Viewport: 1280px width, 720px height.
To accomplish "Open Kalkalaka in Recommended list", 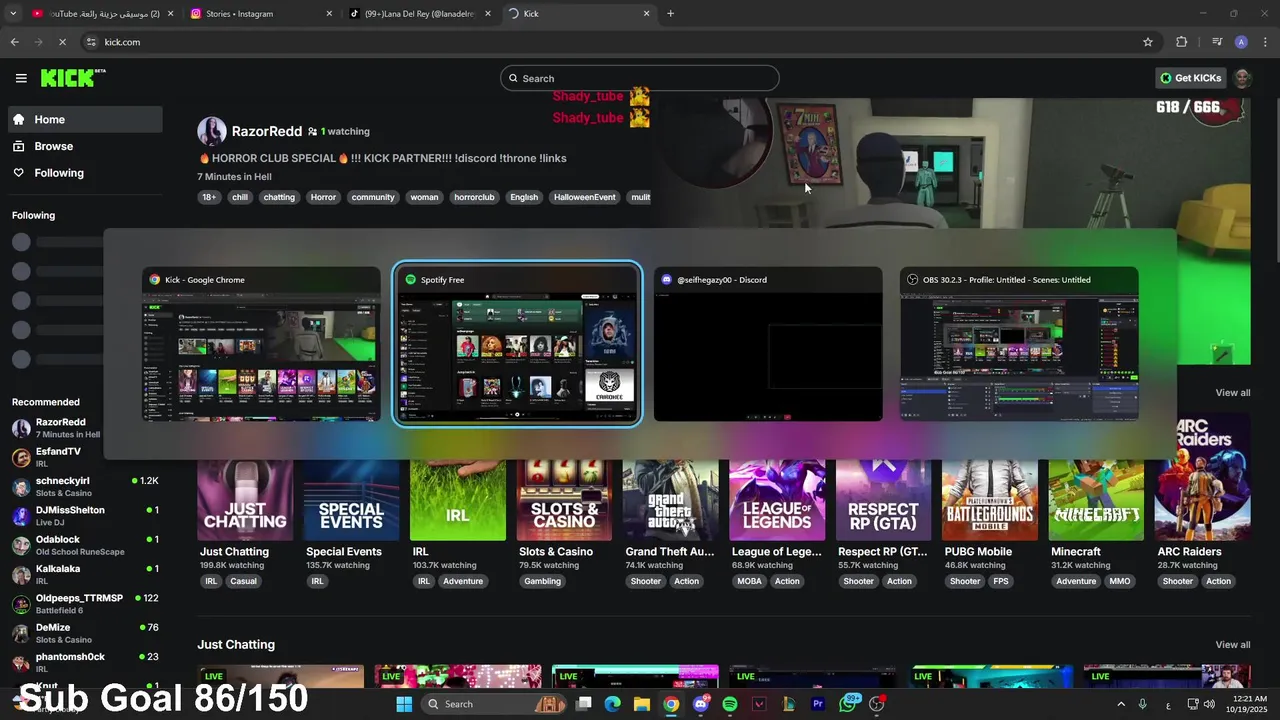I will pos(84,574).
